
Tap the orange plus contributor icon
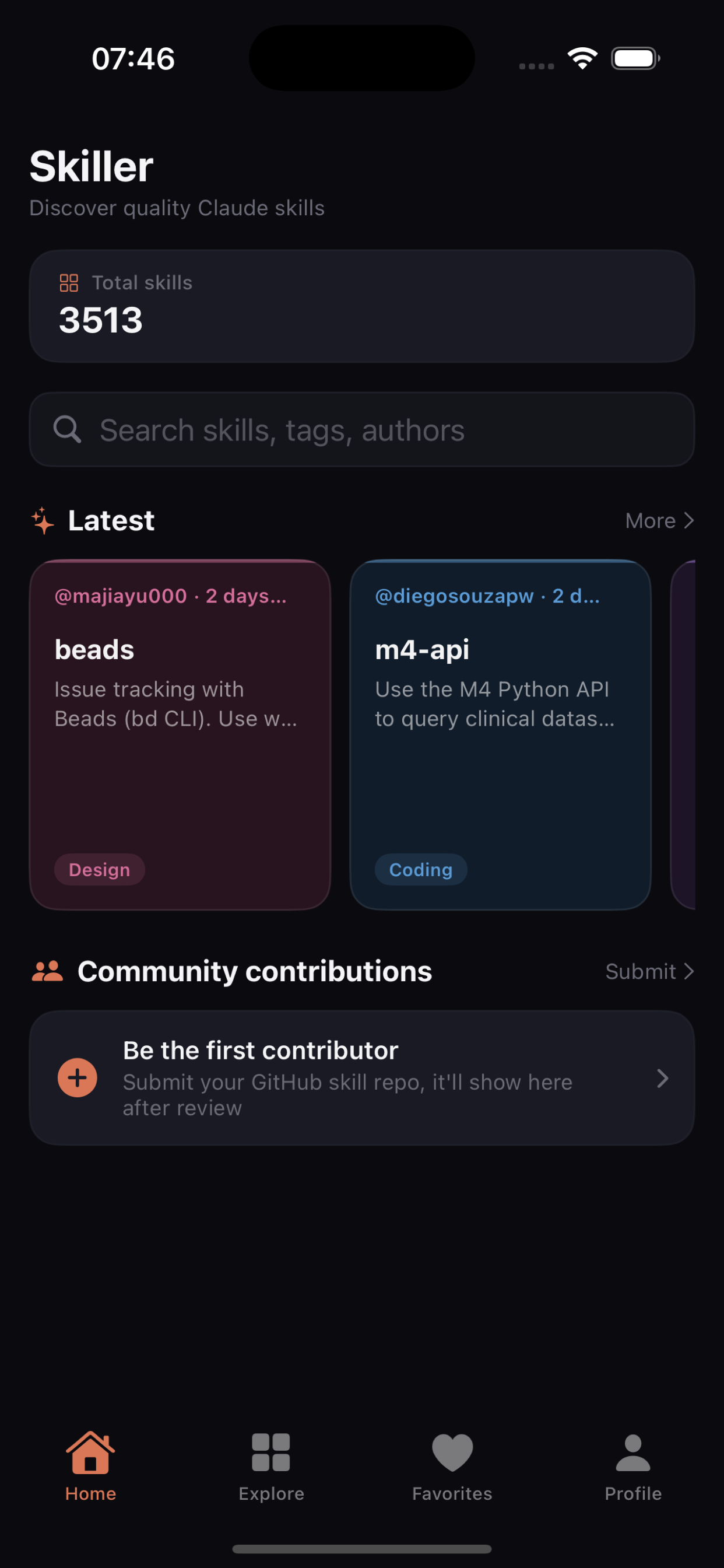click(x=78, y=1078)
